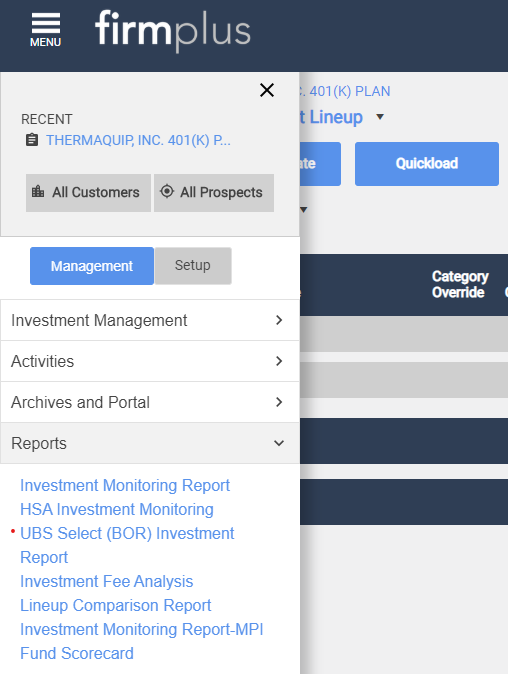Click the building icon on All Customers
508x674 pixels.
(38, 191)
